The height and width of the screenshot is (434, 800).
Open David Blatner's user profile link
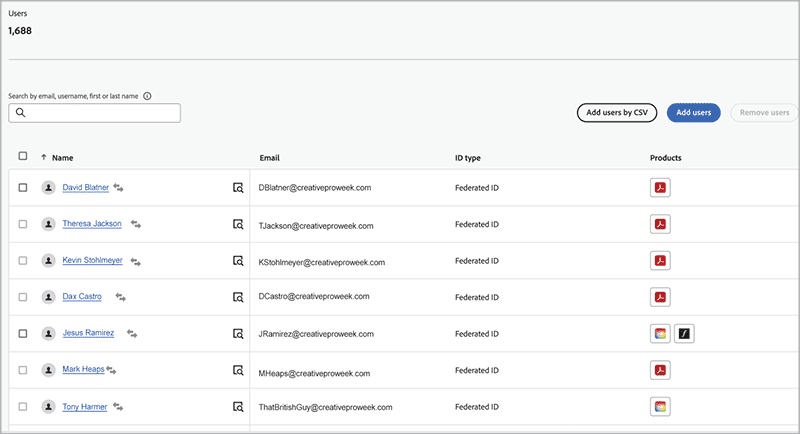[86, 188]
